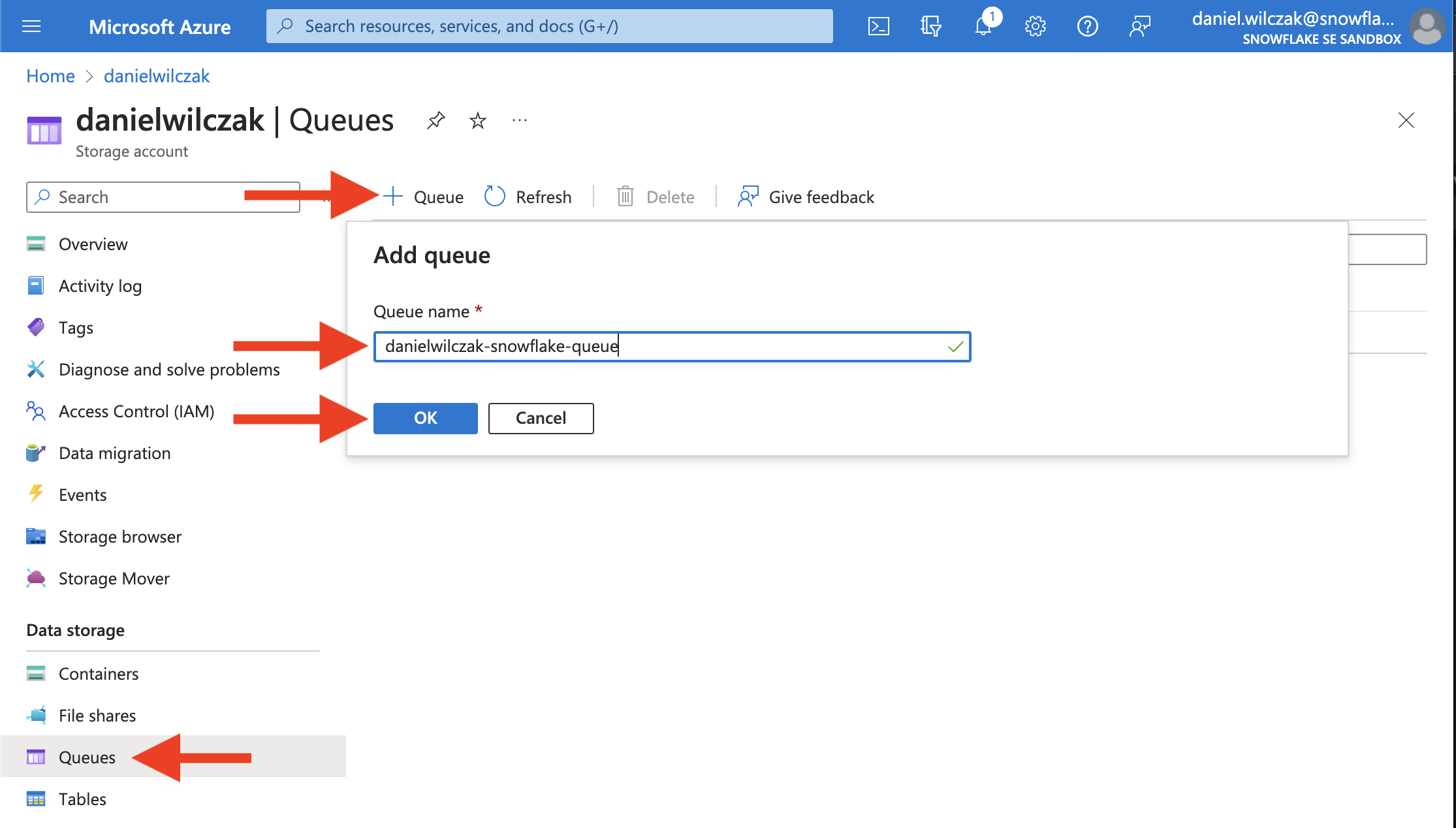
Task: Go to danielwilczak breadcrumb link
Action: (x=157, y=76)
